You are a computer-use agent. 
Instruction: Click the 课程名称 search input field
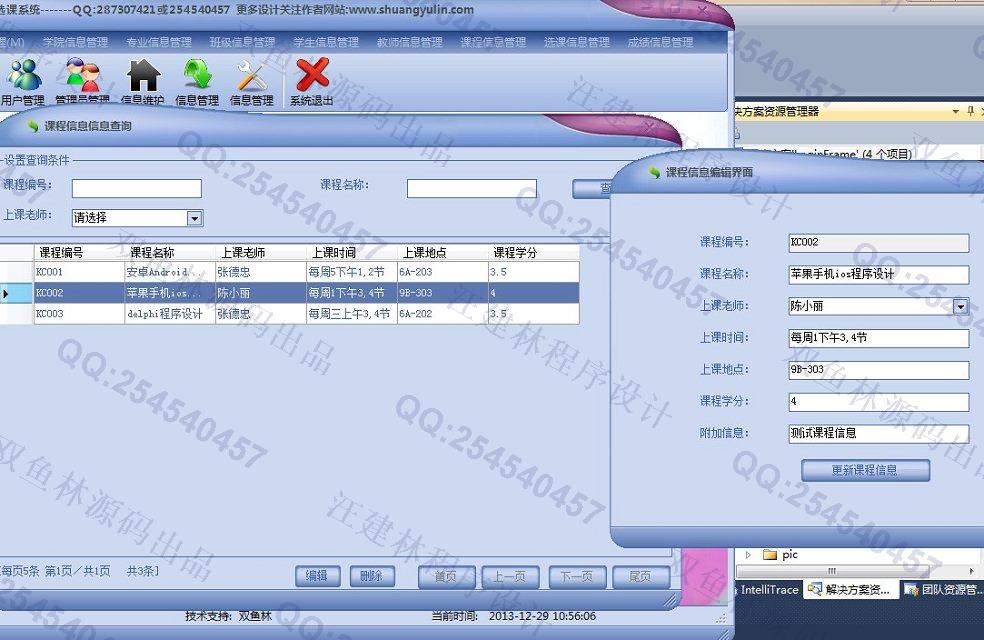click(x=471, y=189)
